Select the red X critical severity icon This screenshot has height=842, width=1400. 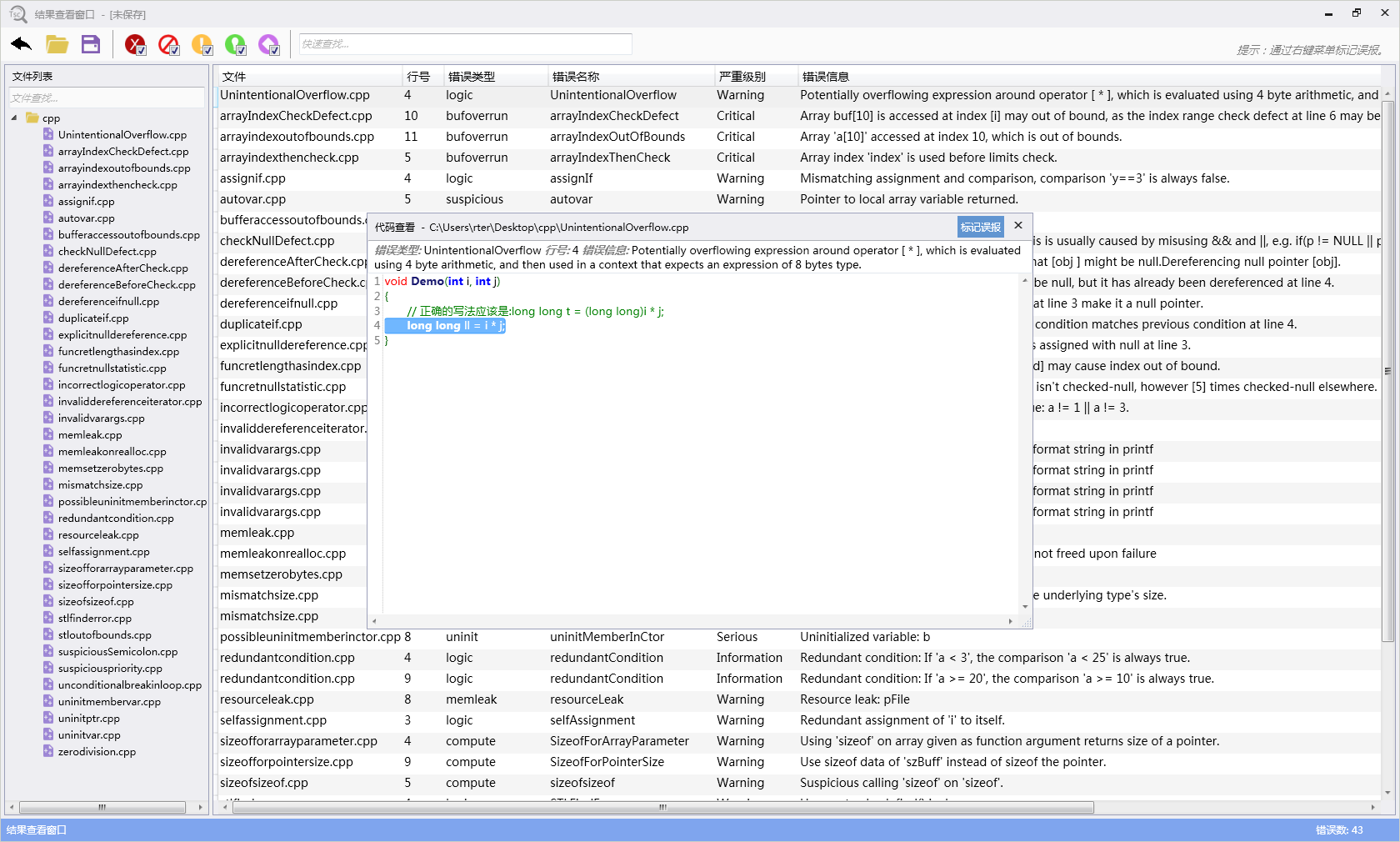133,42
